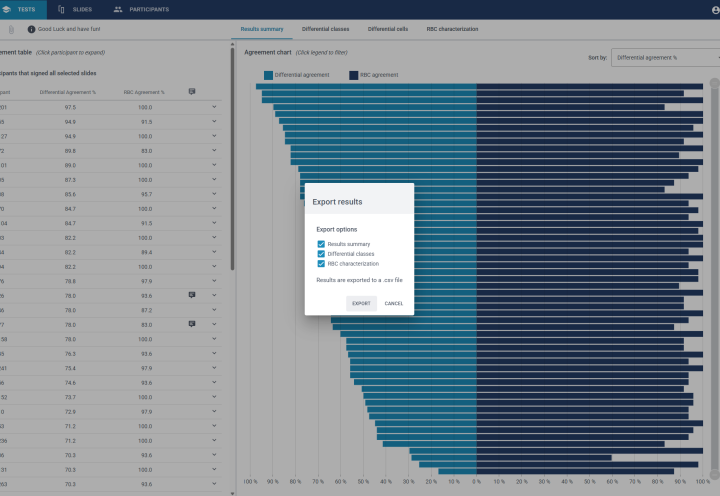
Task: Uncheck RBC characterization export option
Action: 321,264
